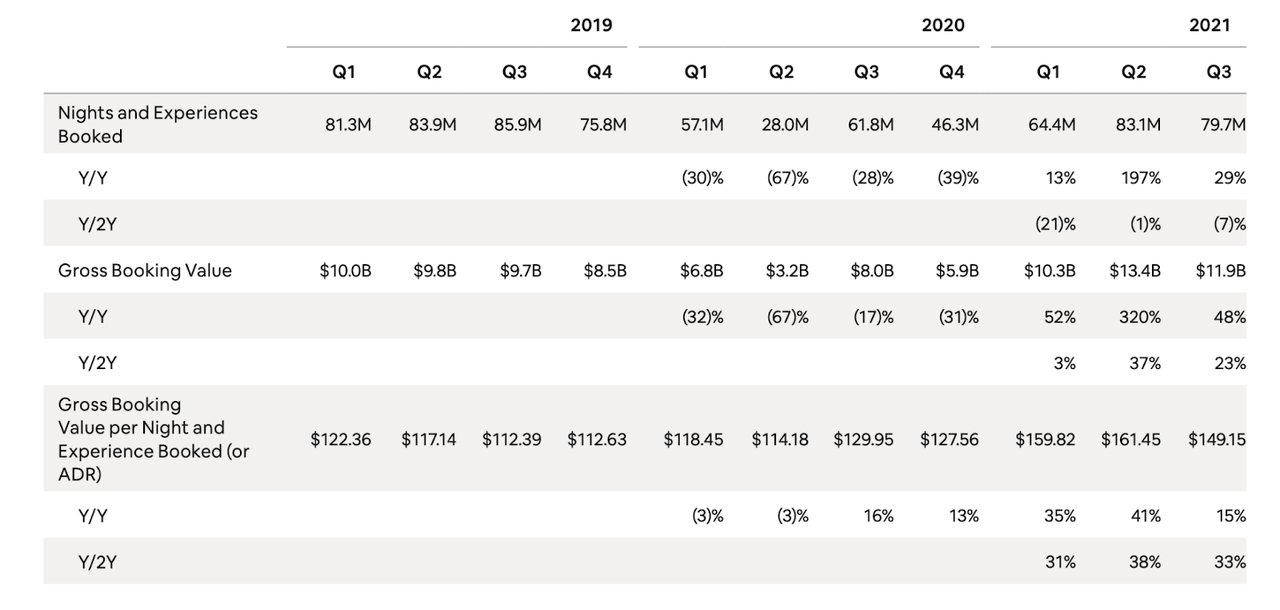The width and height of the screenshot is (1280, 610).
Task: Select the $10.0B gross booking cell
Action: 345,270
